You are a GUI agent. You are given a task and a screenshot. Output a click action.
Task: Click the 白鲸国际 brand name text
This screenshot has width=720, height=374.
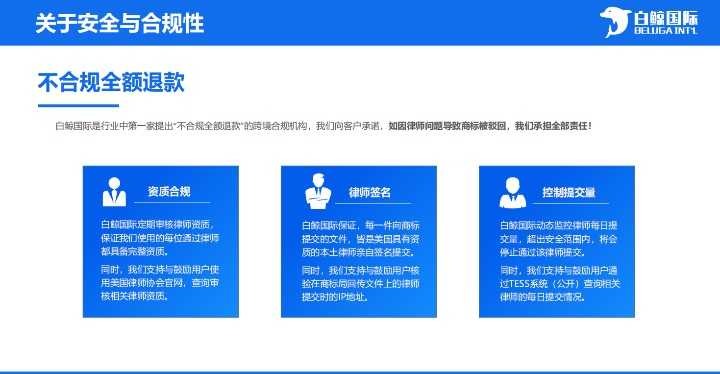[666, 18]
